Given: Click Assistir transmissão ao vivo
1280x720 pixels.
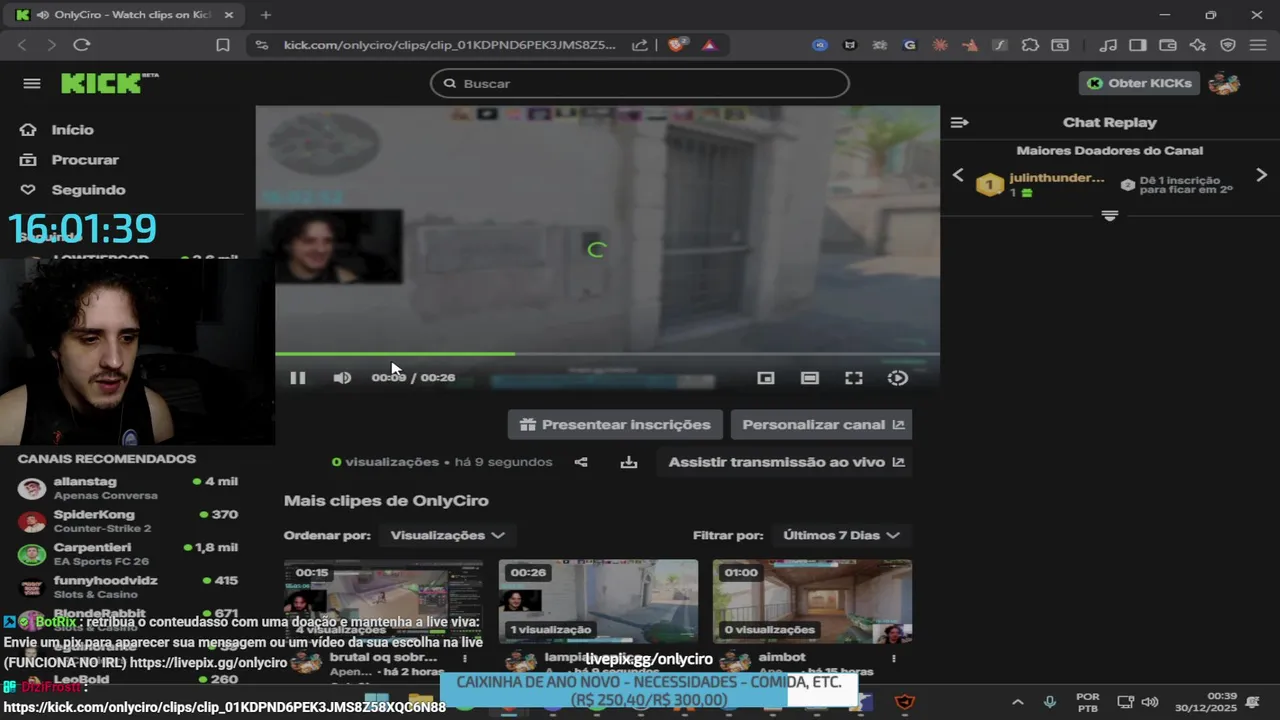Looking at the screenshot, I should (x=785, y=462).
